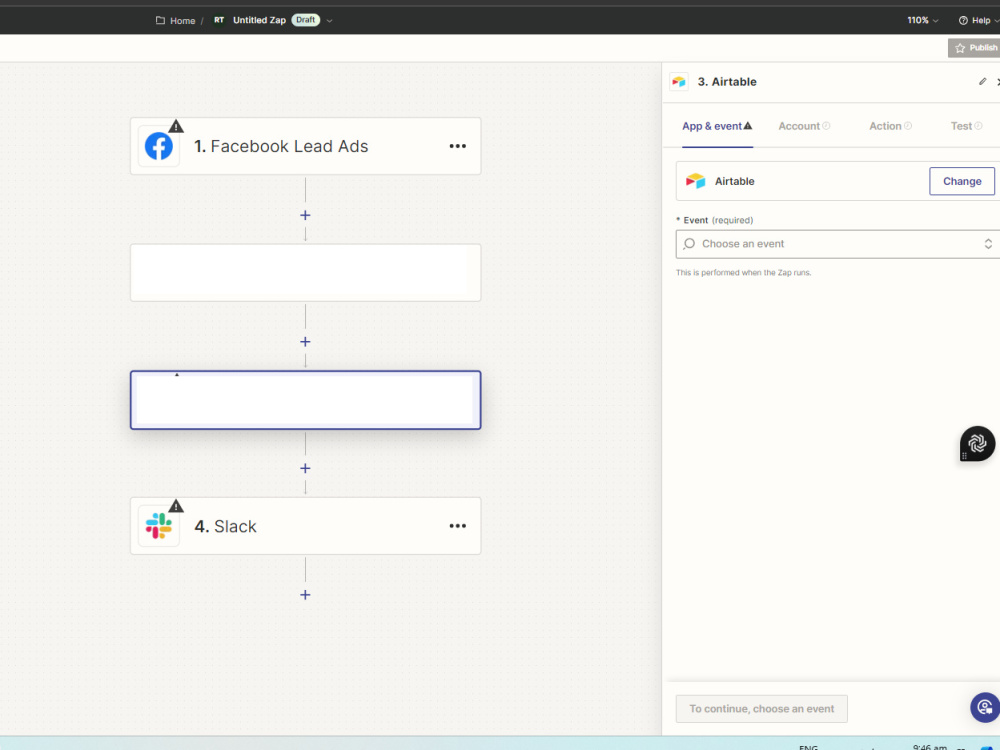Click the ENG language indicator in taskbar

coord(808,747)
